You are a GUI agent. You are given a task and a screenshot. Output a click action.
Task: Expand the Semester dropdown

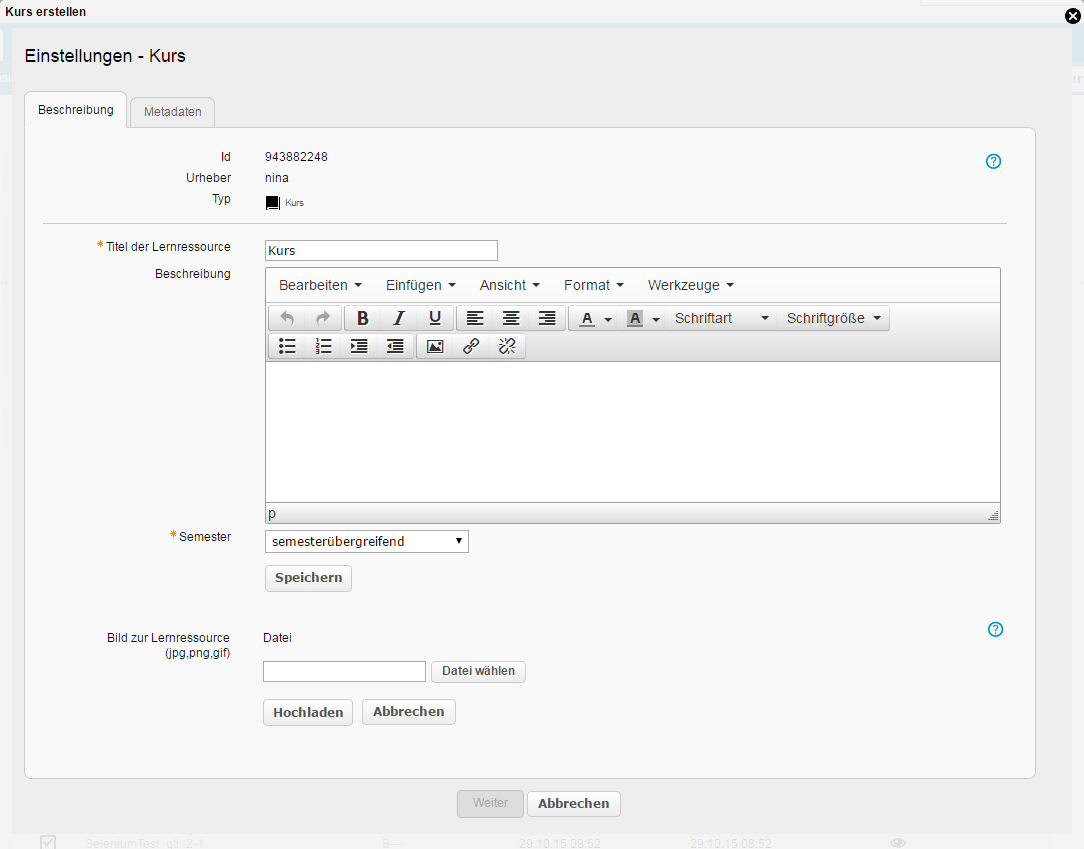click(367, 541)
